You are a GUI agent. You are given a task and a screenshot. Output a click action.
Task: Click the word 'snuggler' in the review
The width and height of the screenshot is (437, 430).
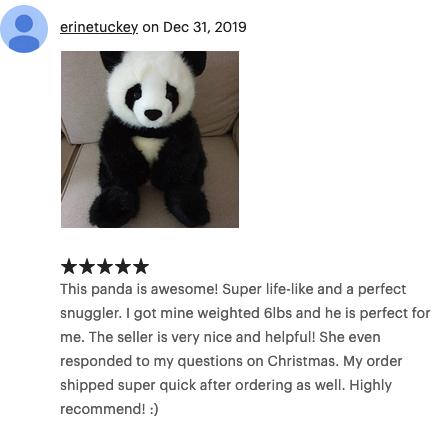tap(91, 314)
